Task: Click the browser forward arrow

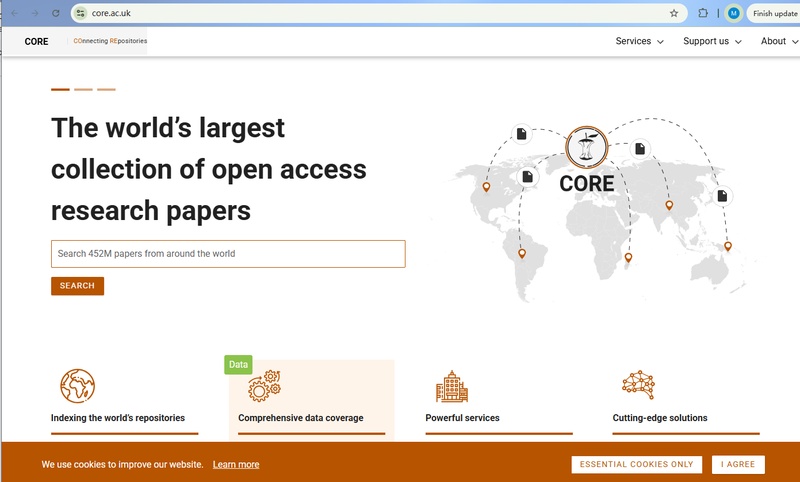Action: (35, 13)
